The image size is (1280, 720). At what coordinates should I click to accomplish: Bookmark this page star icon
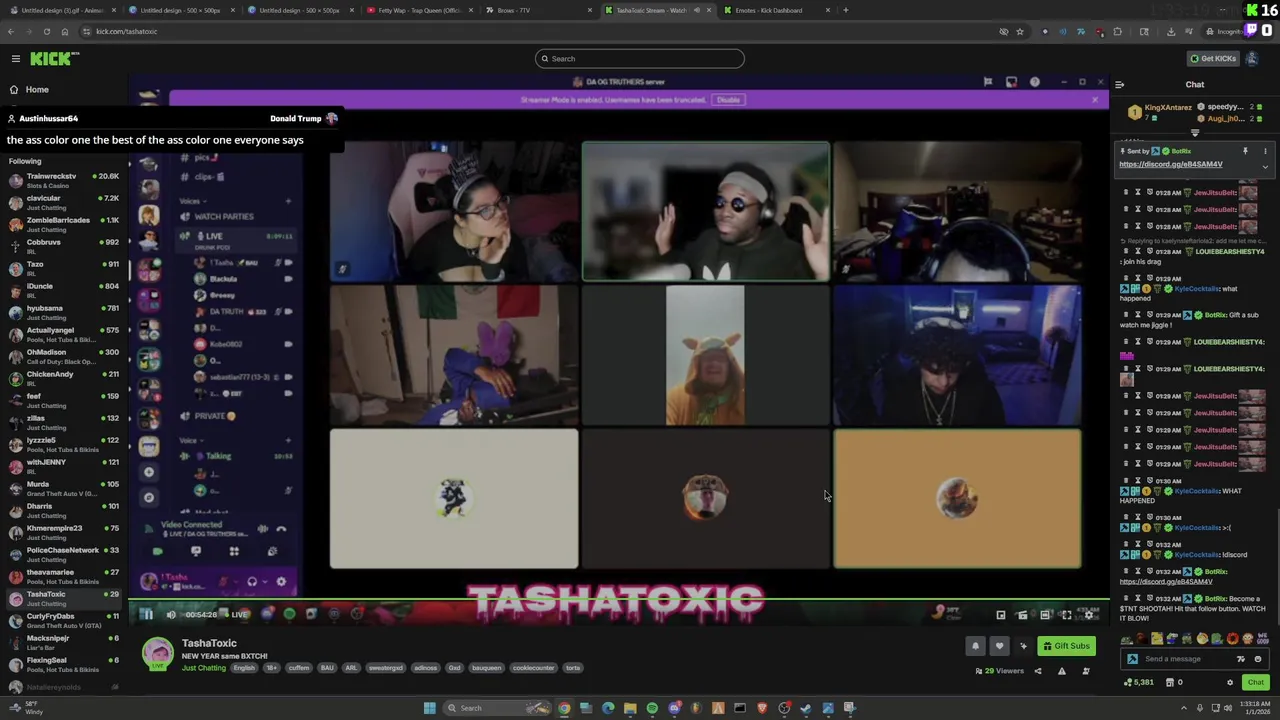[x=1020, y=31]
